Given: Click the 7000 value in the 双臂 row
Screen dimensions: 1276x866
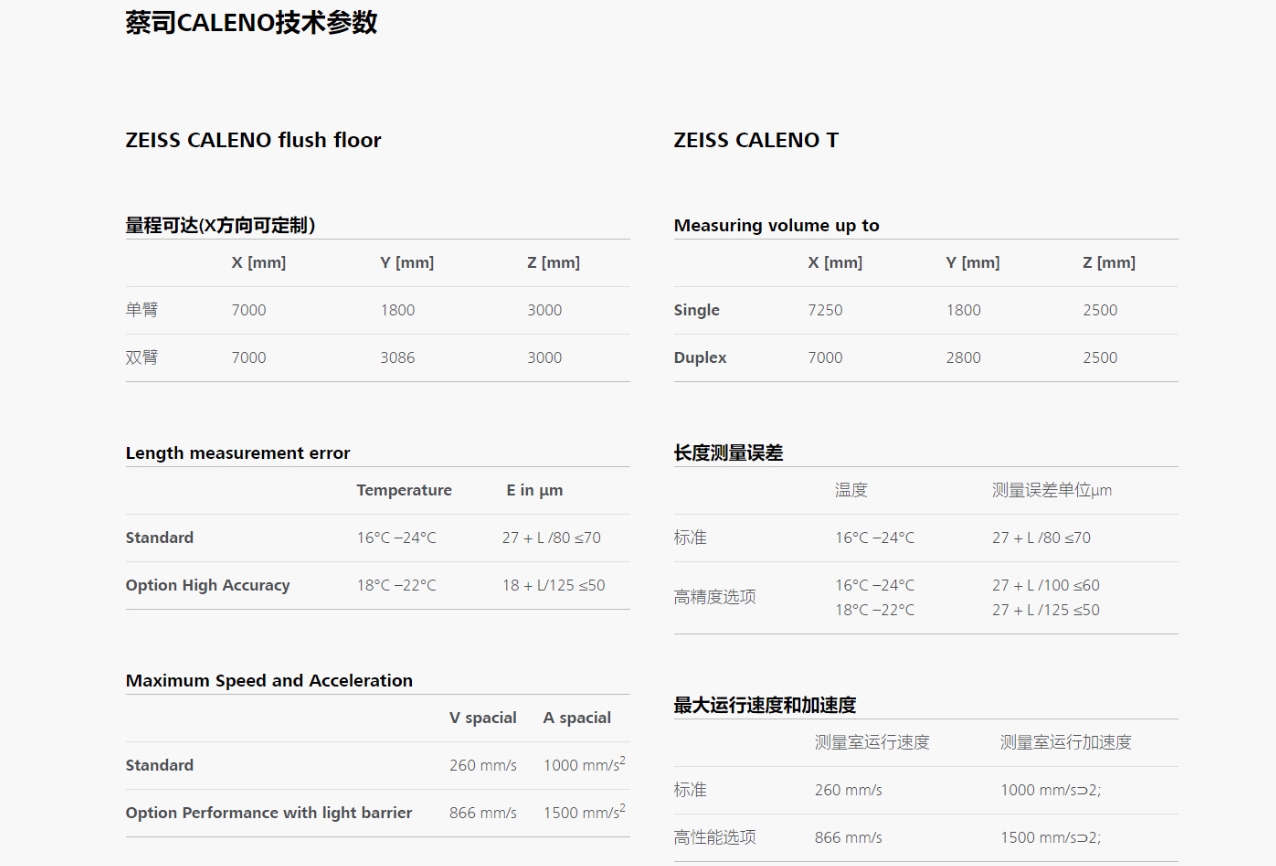Looking at the screenshot, I should click(249, 358).
